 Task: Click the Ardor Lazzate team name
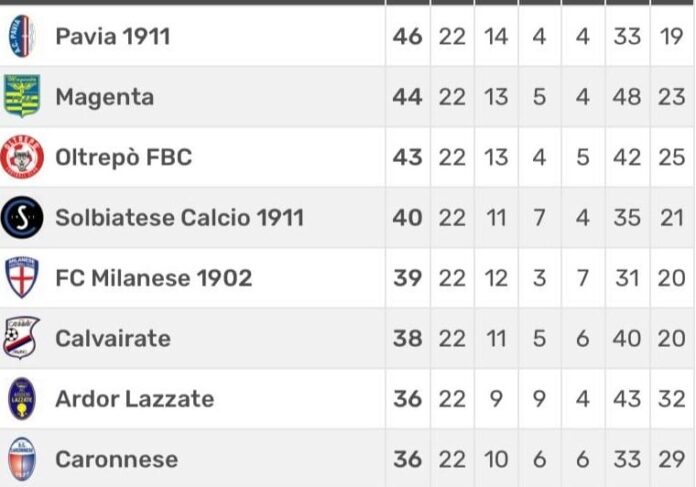[x=134, y=399]
